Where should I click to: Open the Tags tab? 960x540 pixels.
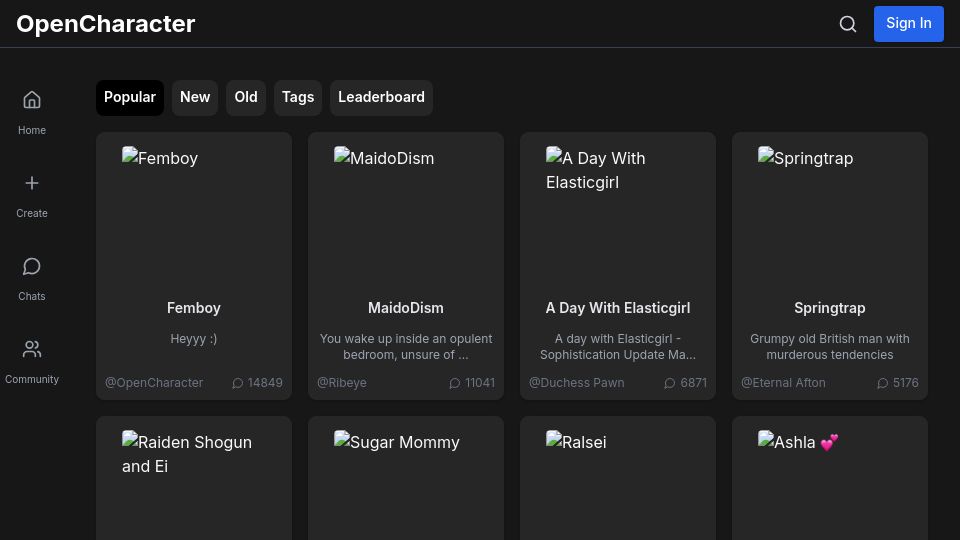(x=298, y=97)
